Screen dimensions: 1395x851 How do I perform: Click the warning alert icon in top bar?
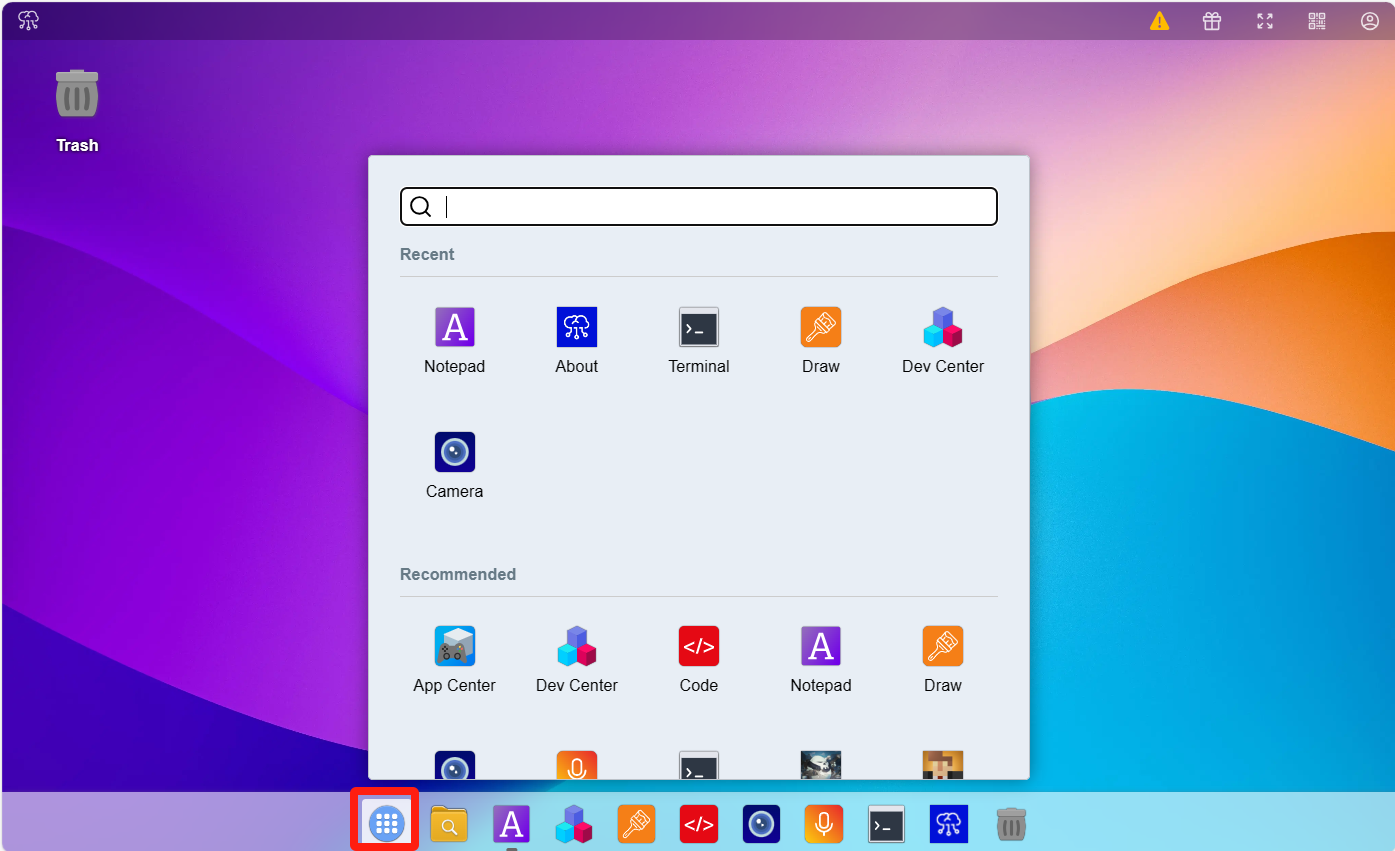point(1159,21)
